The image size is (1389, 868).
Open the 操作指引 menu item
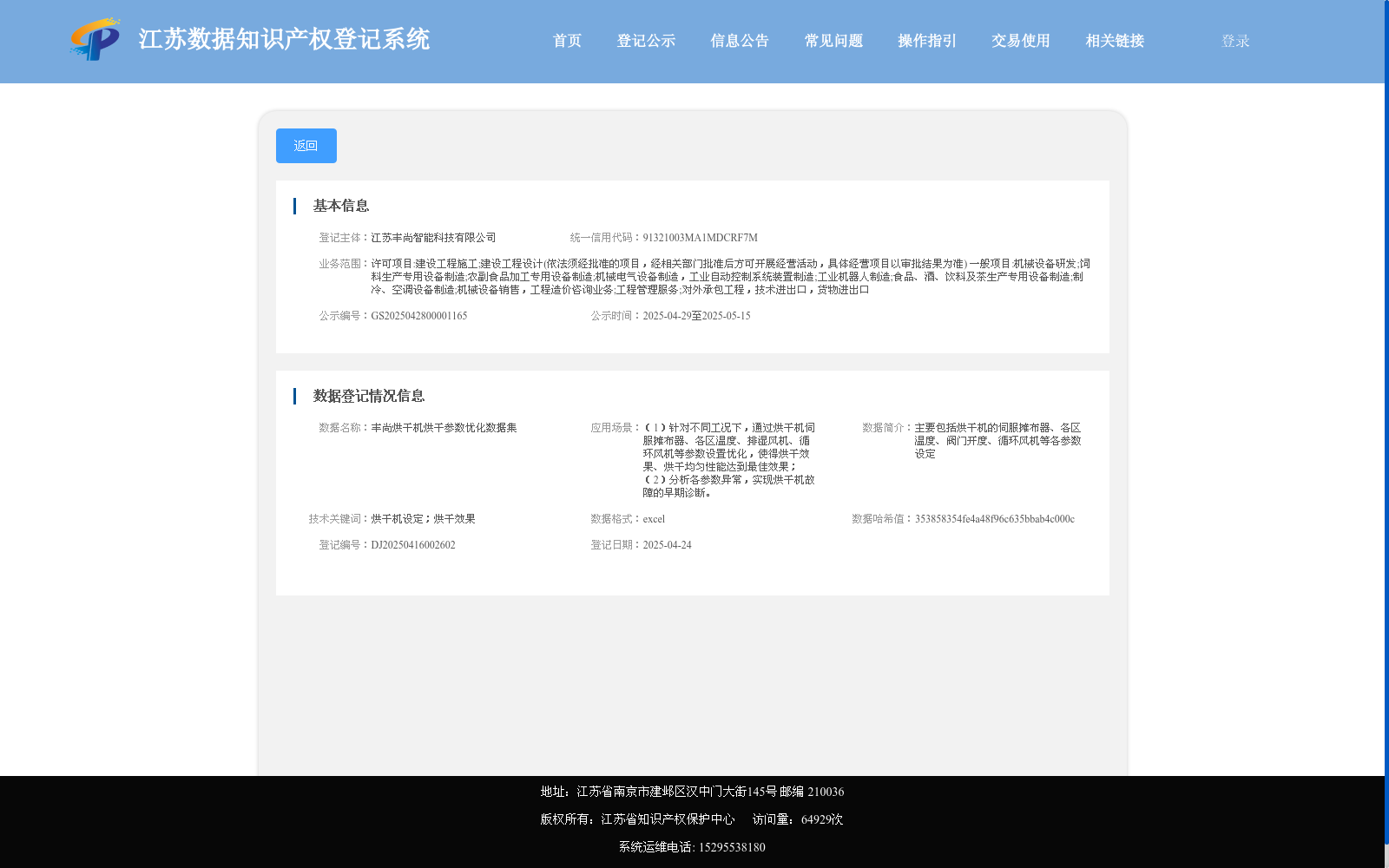pos(927,41)
